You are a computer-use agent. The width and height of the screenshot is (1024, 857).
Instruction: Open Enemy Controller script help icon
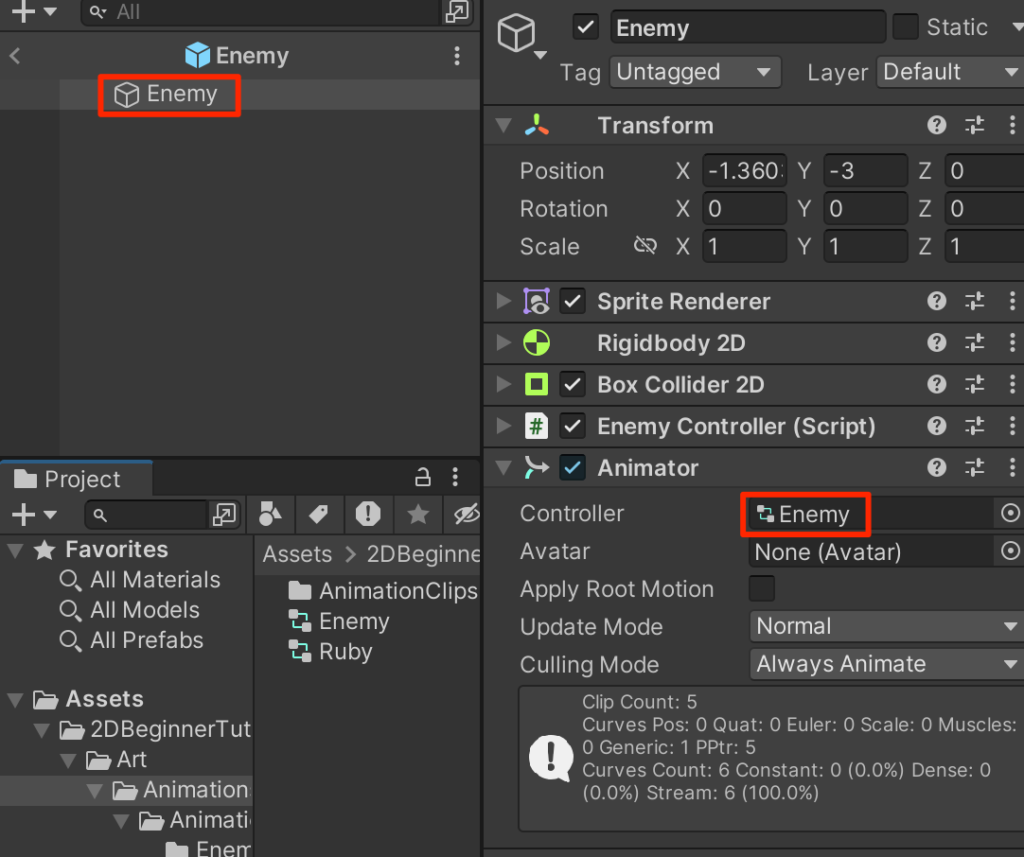[936, 427]
